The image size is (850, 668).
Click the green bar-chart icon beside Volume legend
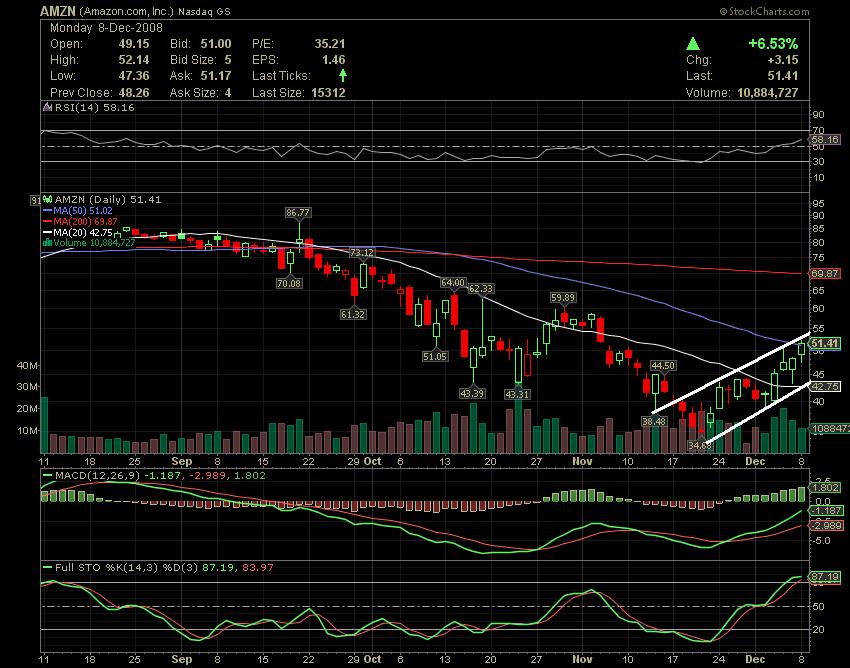pyautogui.click(x=47, y=243)
